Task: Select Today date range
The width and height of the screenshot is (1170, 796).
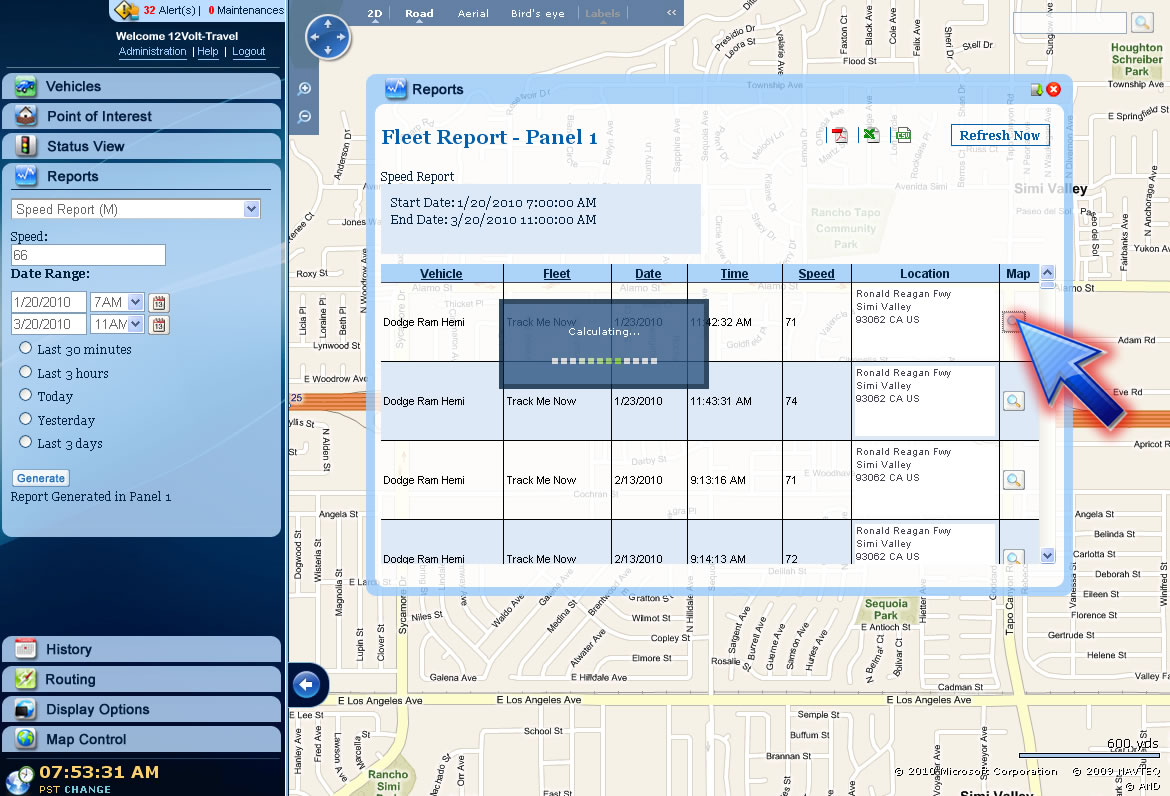Action: coord(25,395)
